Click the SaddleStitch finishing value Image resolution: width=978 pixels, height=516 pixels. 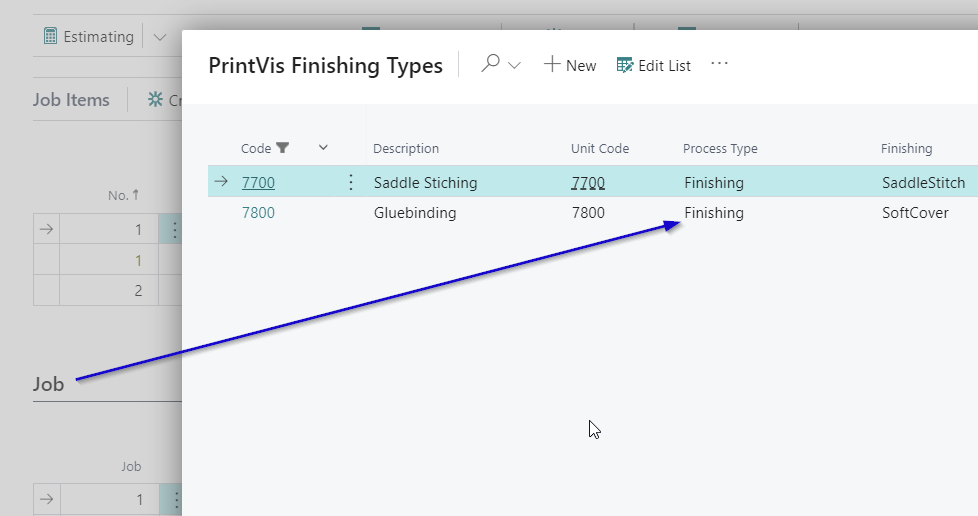923,182
